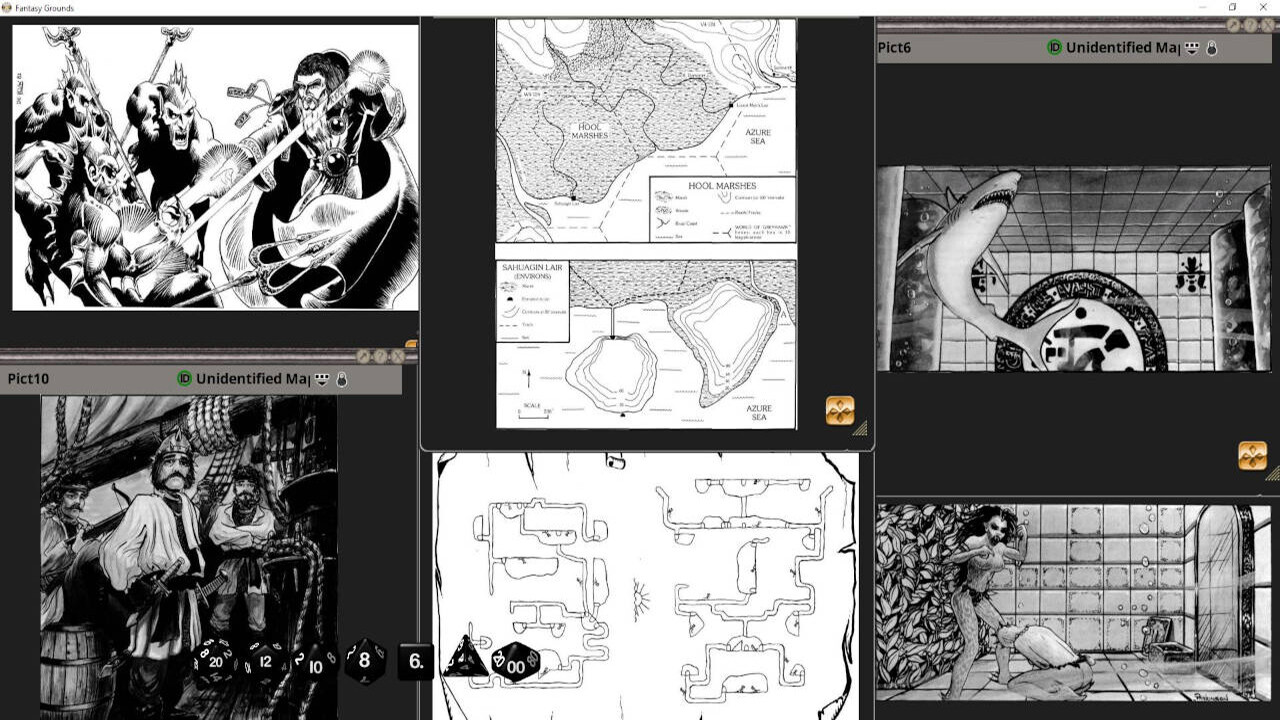The image size is (1280, 720).
Task: Click the Fantasy Grounds logo in the title bar
Action: pos(8,7)
